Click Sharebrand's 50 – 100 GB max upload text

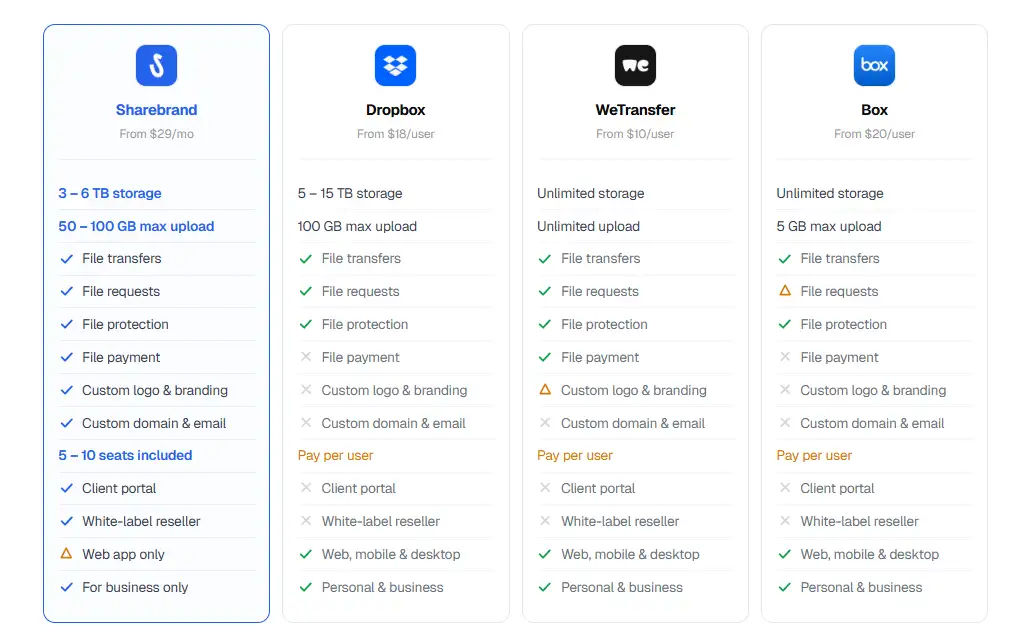click(x=136, y=226)
